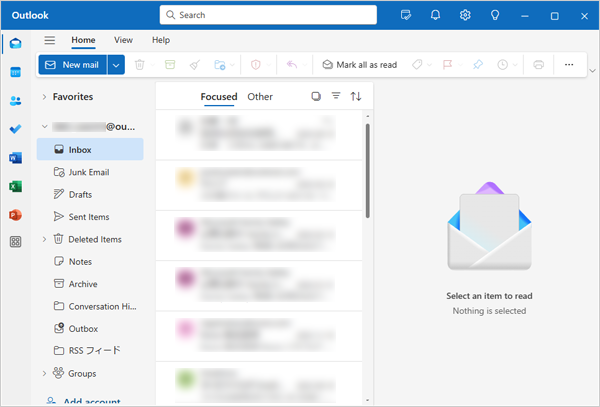Open the Sent Items folder
Viewport: 600px width, 407px height.
click(90, 217)
